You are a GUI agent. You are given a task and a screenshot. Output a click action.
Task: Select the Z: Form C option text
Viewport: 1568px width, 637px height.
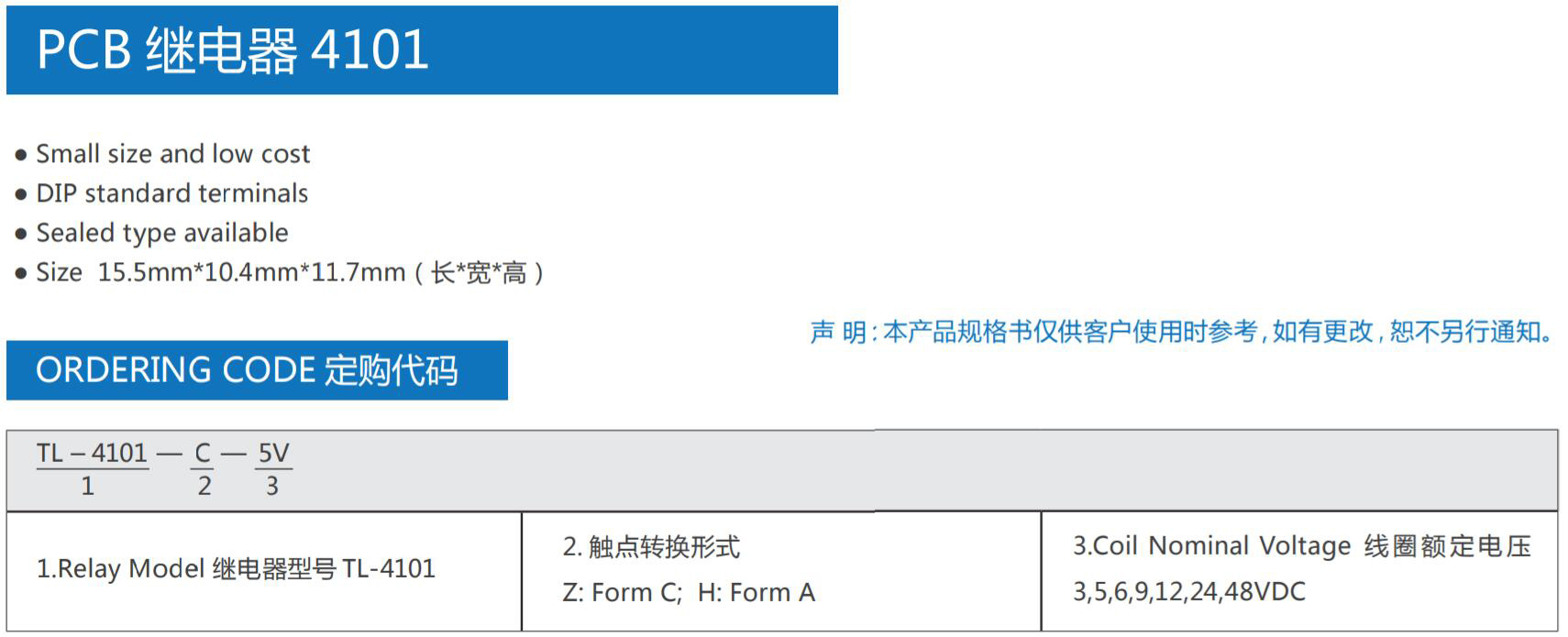[x=622, y=593]
